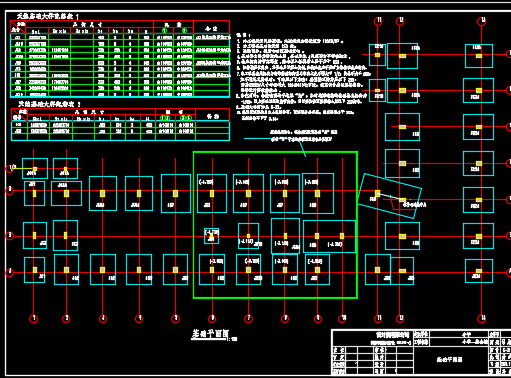Click axis bubble 2 at the bottom
The image size is (511, 378).
tap(66, 319)
